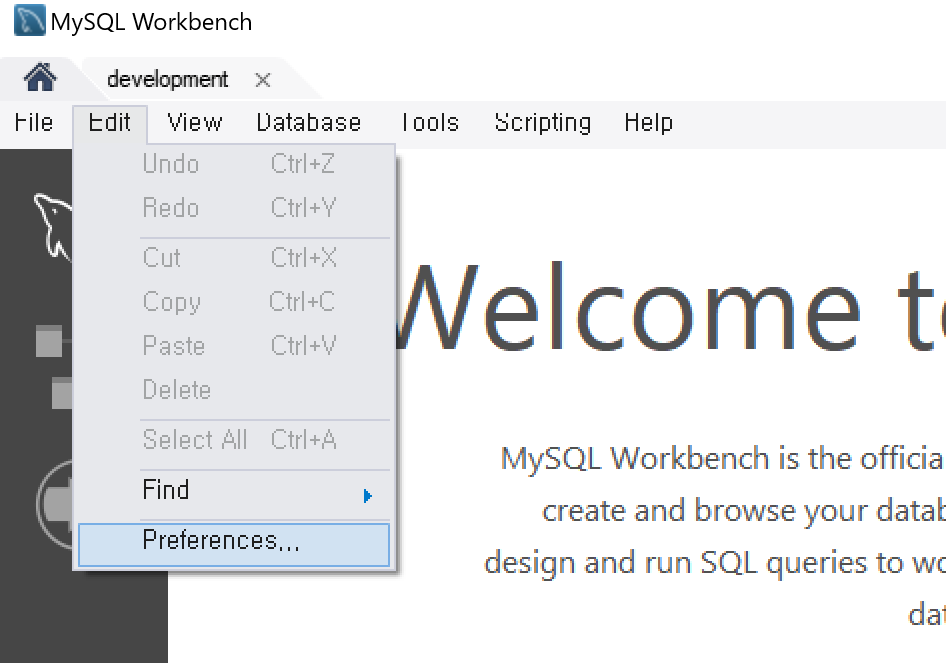Click the 'create and browse your datab' text line
Image resolution: width=946 pixels, height=663 pixels.
click(x=743, y=511)
